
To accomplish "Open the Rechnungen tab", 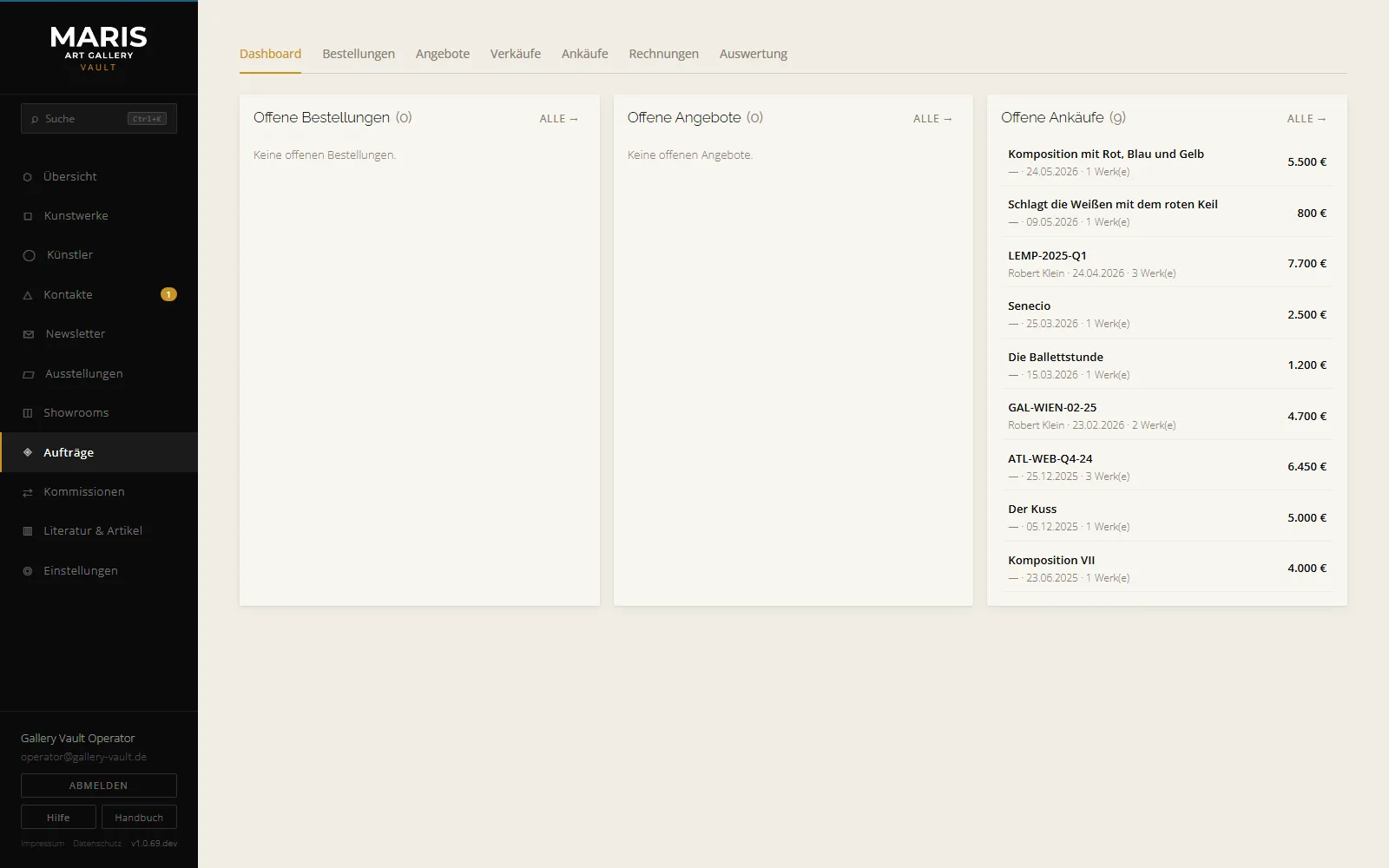I will (x=664, y=54).
